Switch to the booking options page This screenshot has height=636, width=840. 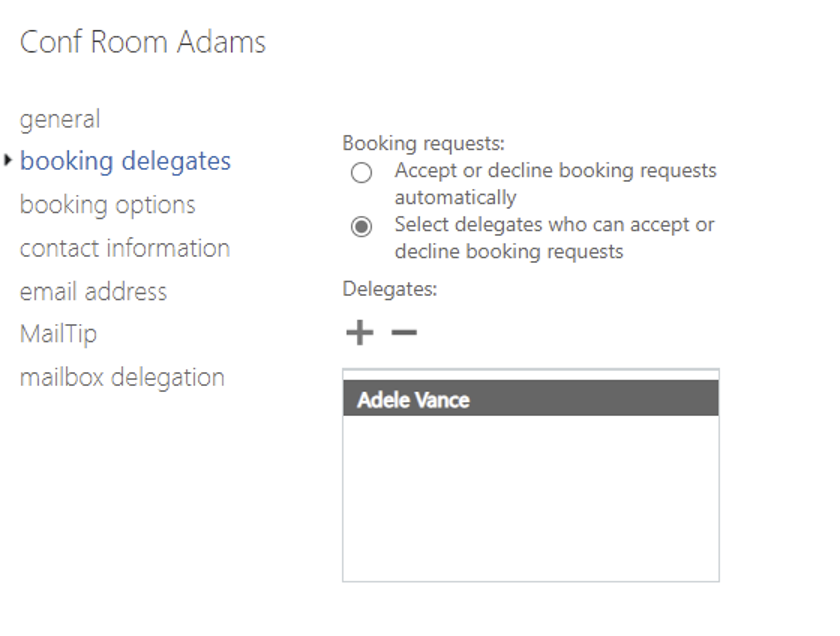click(106, 204)
